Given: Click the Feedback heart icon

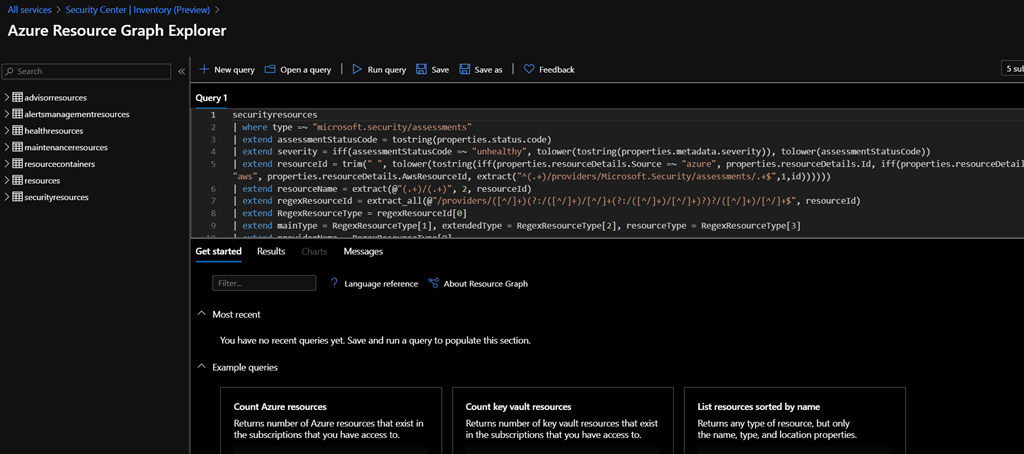Looking at the screenshot, I should point(529,70).
